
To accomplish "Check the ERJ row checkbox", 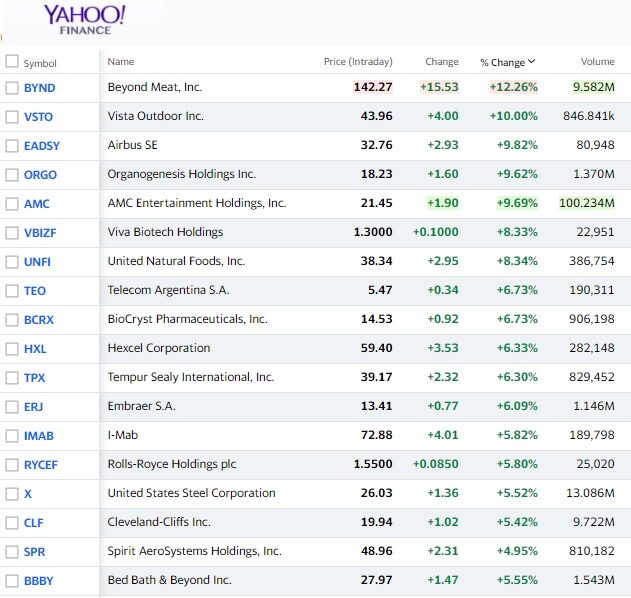I will pyautogui.click(x=12, y=406).
